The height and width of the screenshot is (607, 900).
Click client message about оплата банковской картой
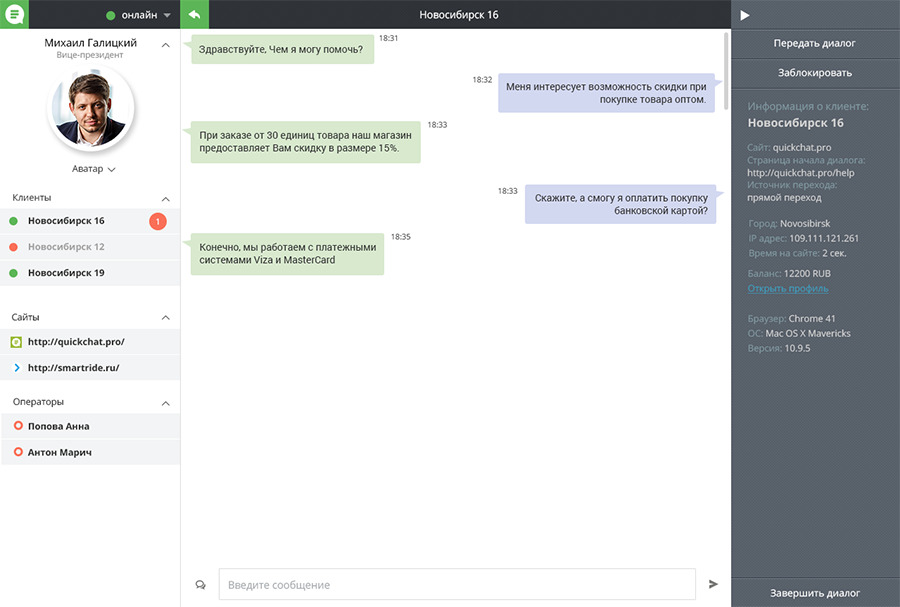coord(620,204)
